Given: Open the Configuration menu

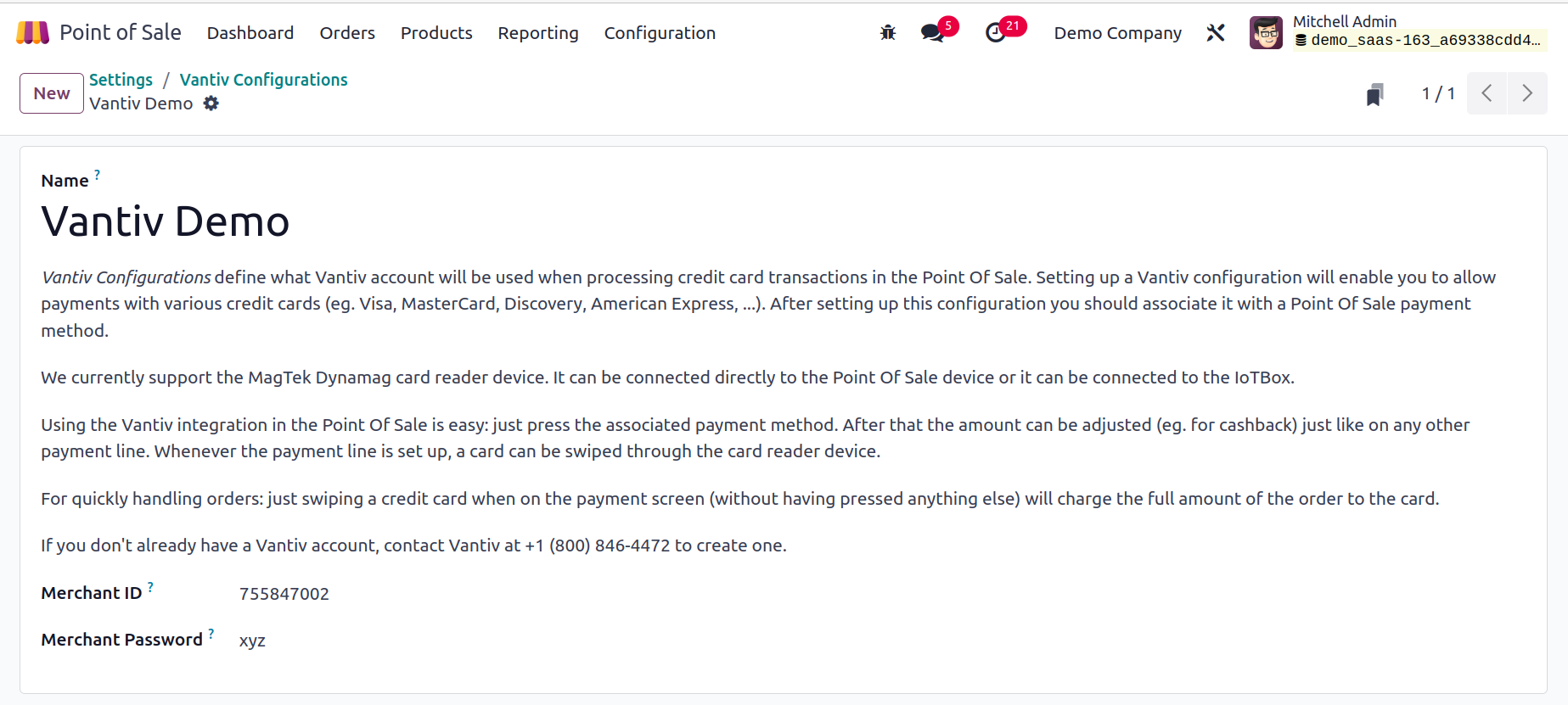Looking at the screenshot, I should [x=660, y=32].
